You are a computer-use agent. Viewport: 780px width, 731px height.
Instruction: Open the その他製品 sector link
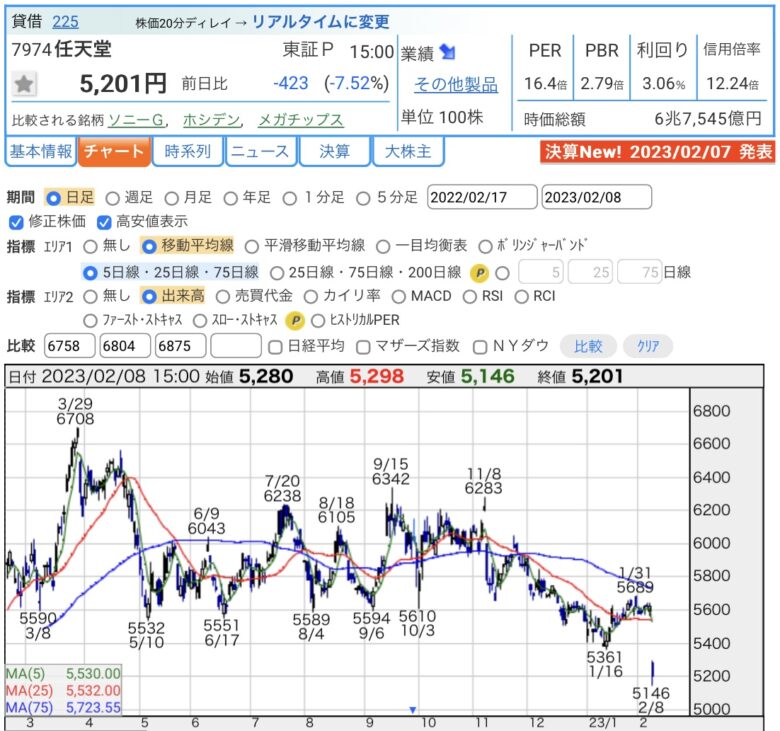click(456, 85)
